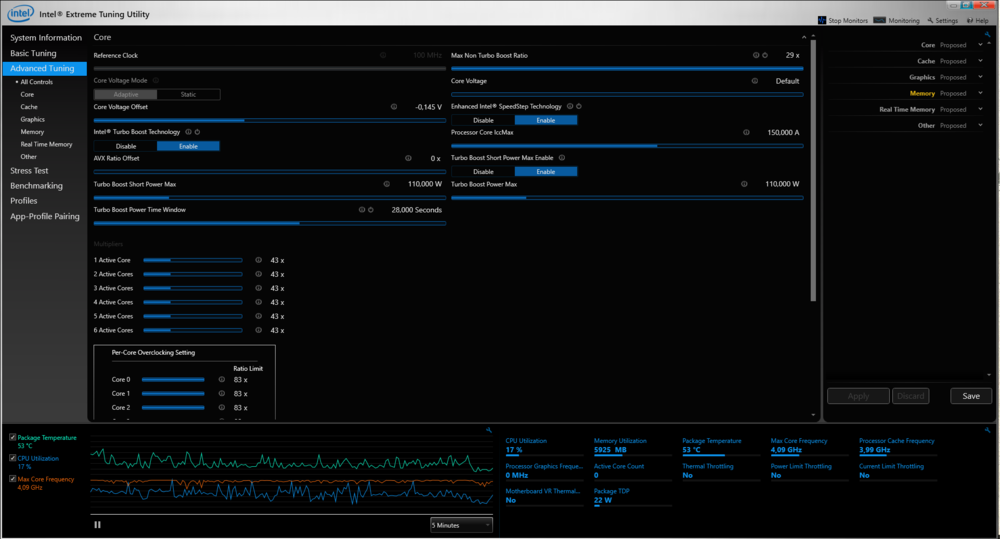Click info icon beside Core Voltage Offset
Image resolution: width=1000 pixels, height=539 pixels.
(x=393, y=106)
